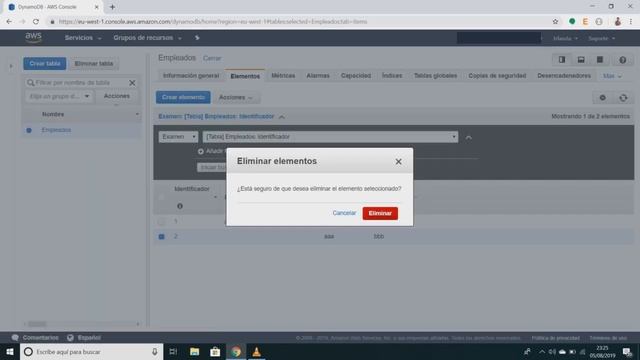Switch to Tablas globales tab
Viewport: 640px width, 360px height.
(x=435, y=76)
